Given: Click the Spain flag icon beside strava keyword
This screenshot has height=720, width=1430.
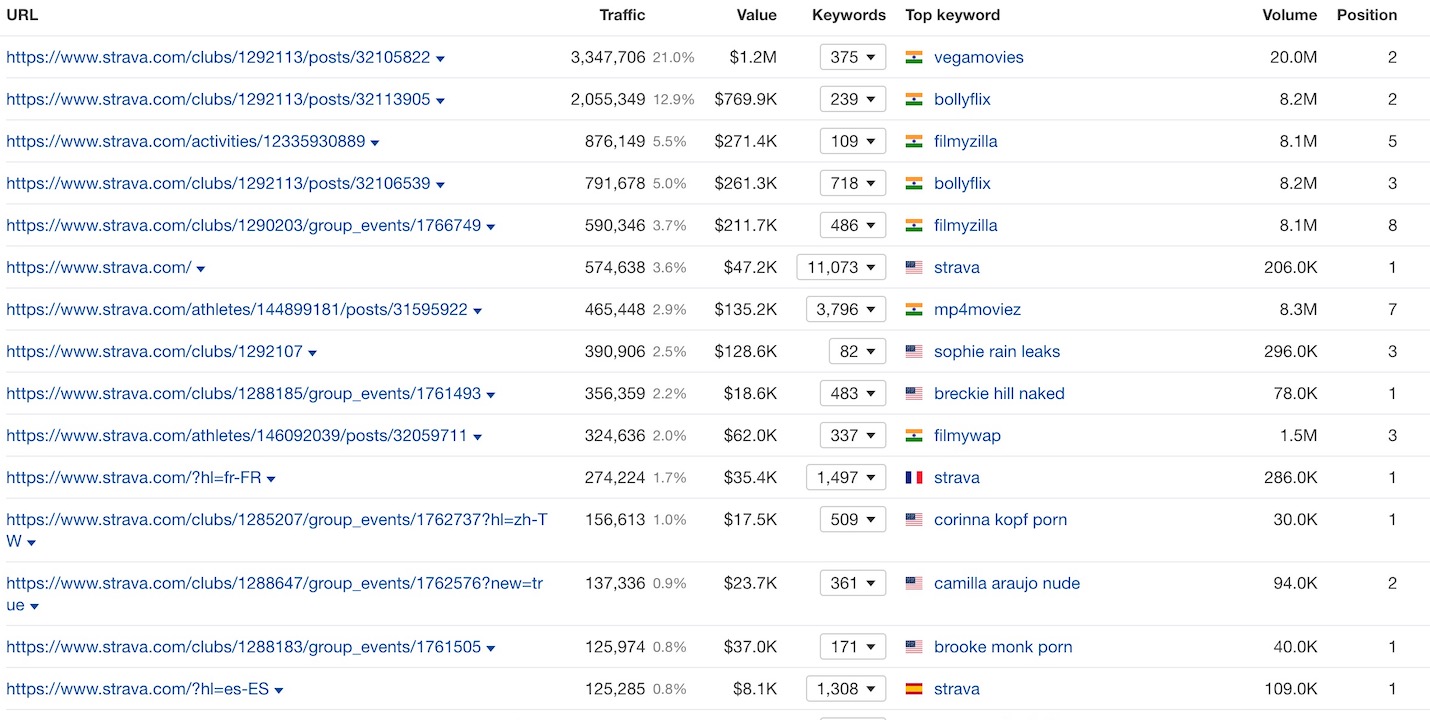Looking at the screenshot, I should tap(913, 689).
